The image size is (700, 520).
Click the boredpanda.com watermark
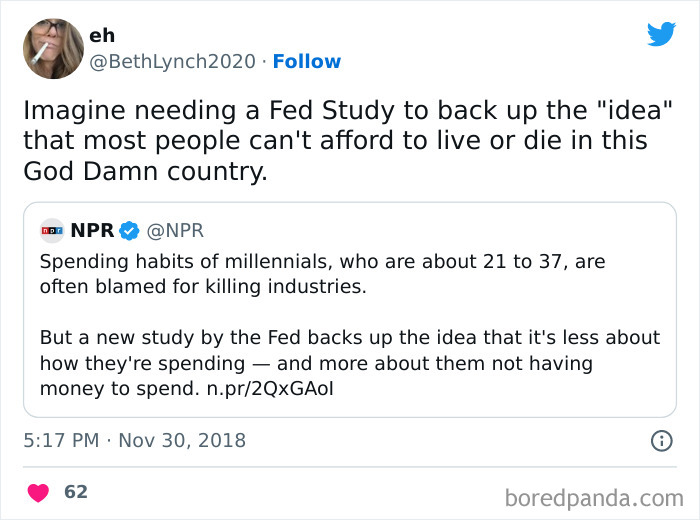(593, 496)
